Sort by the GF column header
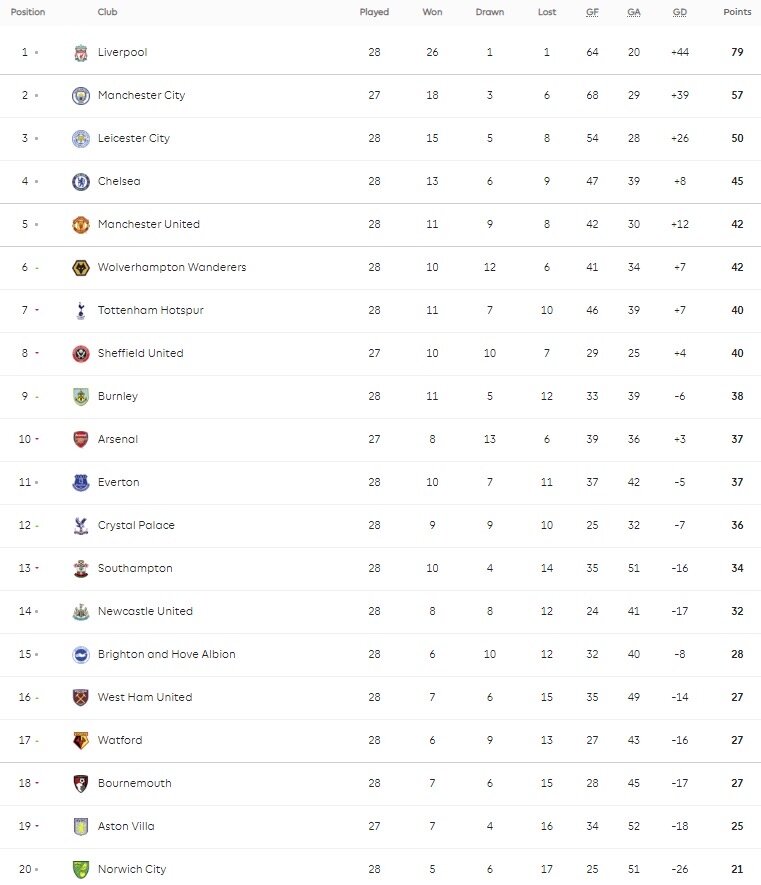This screenshot has width=761, height=885. click(593, 12)
